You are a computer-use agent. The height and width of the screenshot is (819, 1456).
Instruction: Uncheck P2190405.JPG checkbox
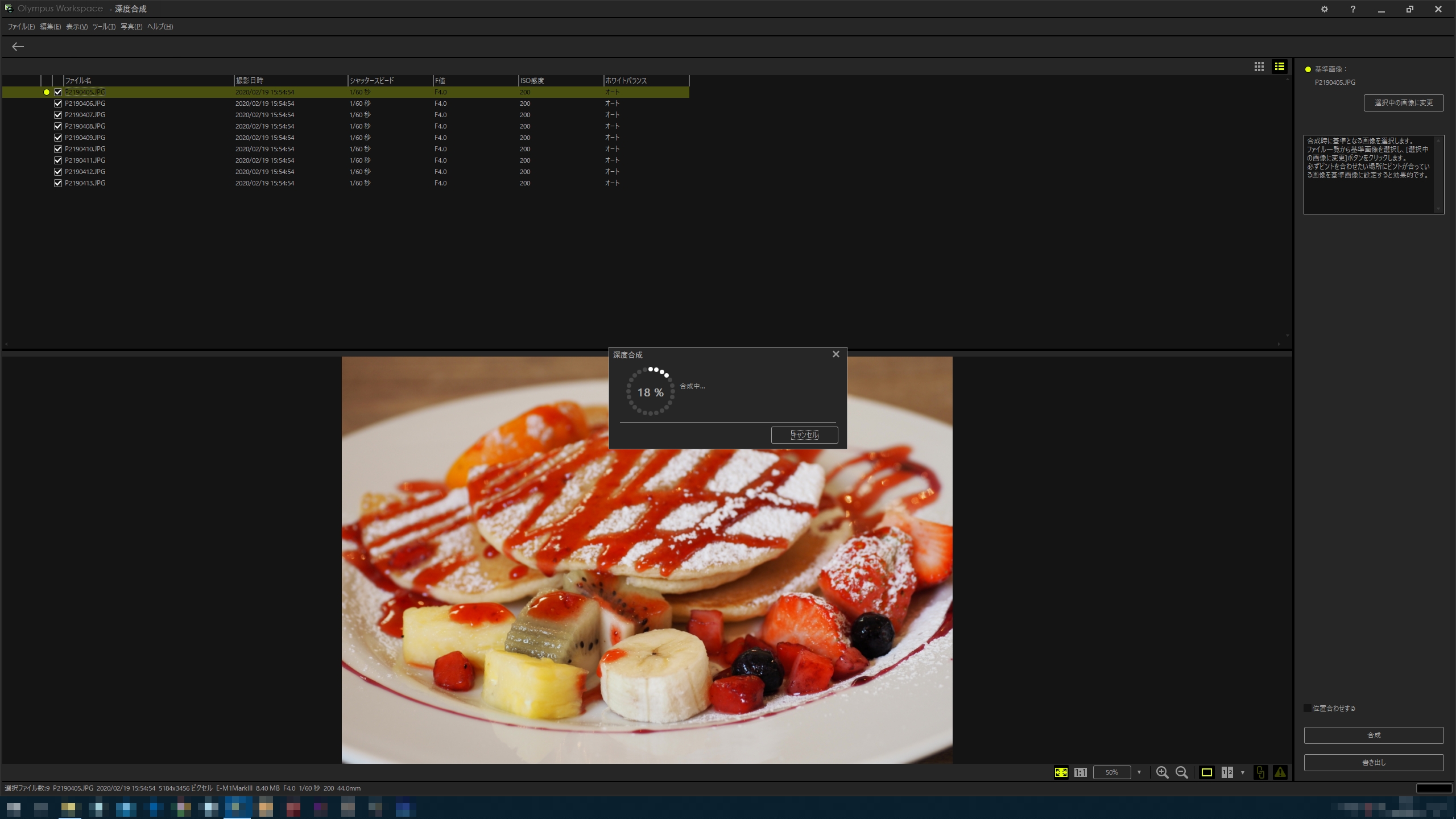(58, 92)
